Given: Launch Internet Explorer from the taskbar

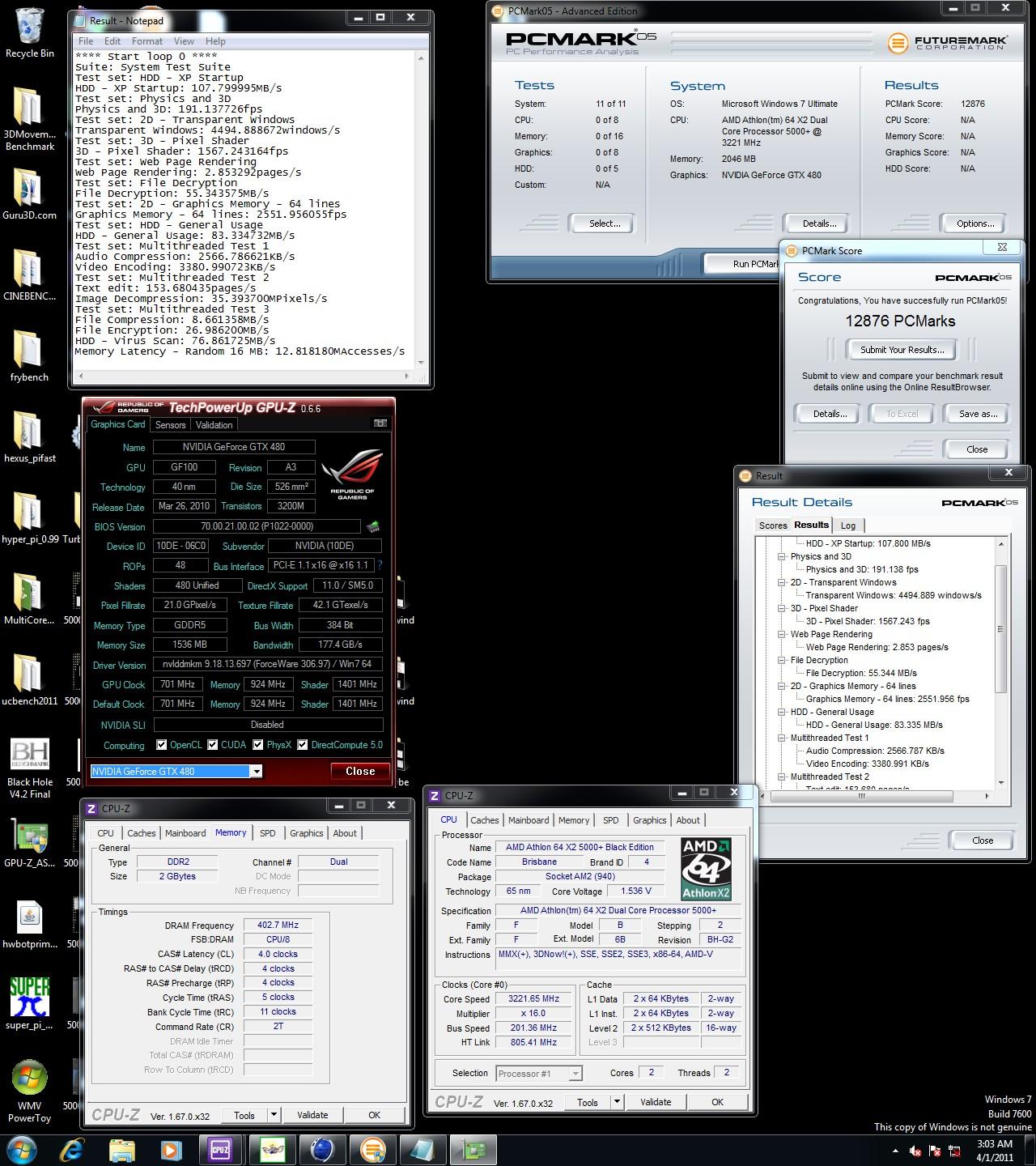Looking at the screenshot, I should pyautogui.click(x=72, y=1150).
